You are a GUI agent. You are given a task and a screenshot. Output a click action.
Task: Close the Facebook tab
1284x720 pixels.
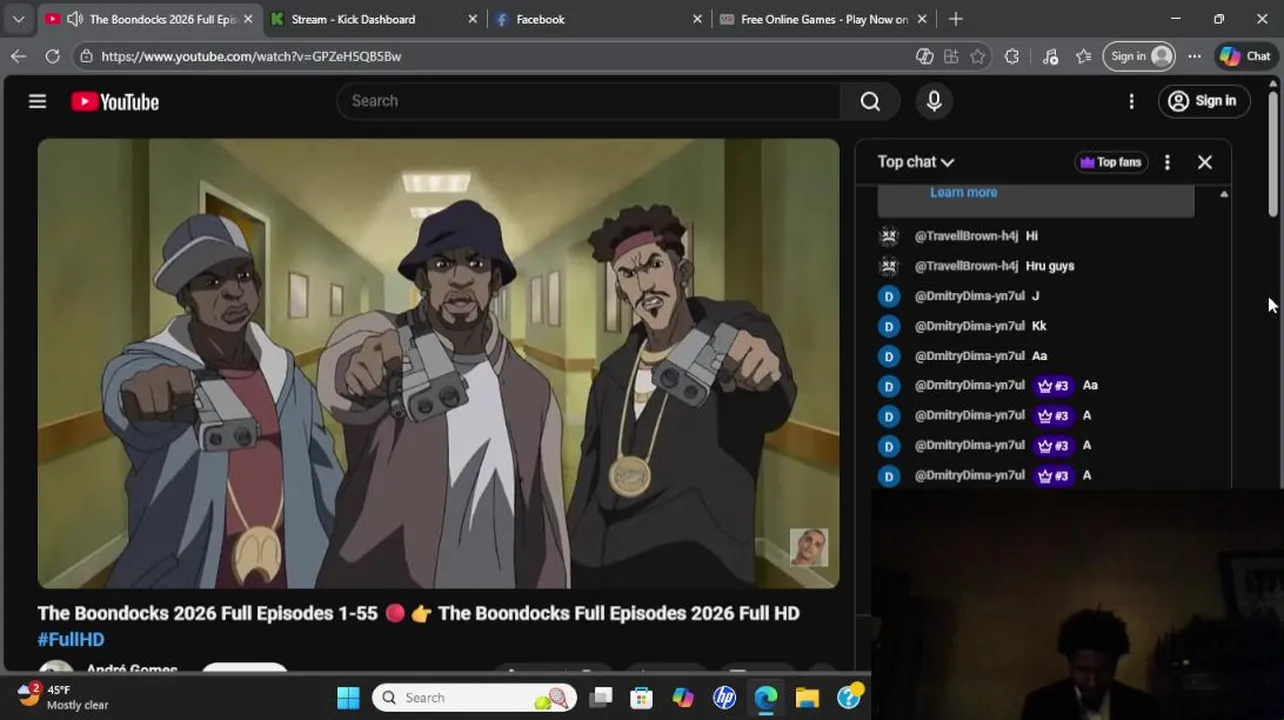click(x=698, y=19)
